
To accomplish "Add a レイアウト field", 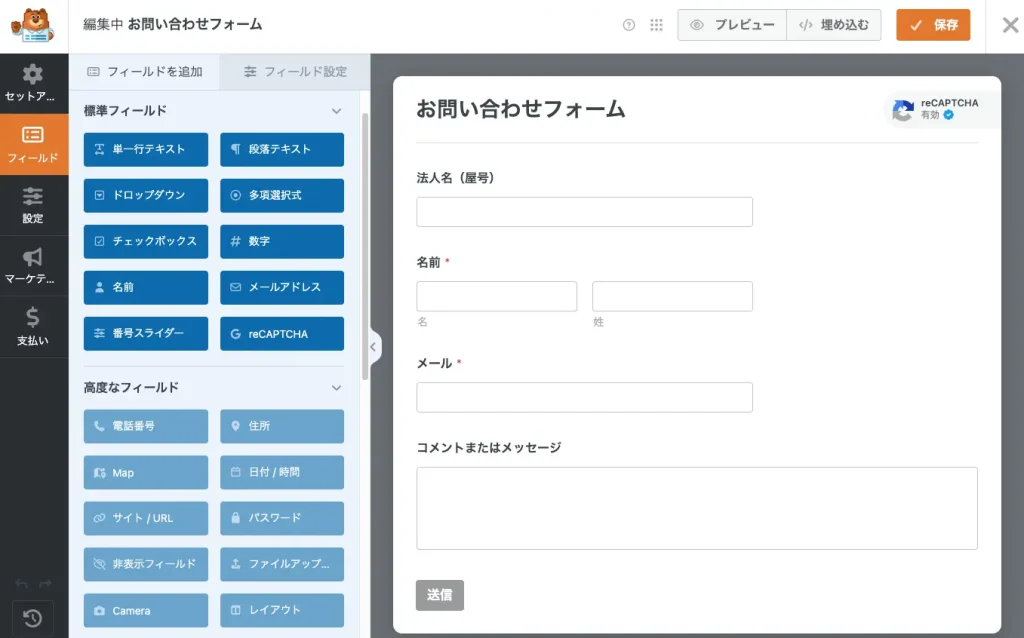I will point(282,610).
